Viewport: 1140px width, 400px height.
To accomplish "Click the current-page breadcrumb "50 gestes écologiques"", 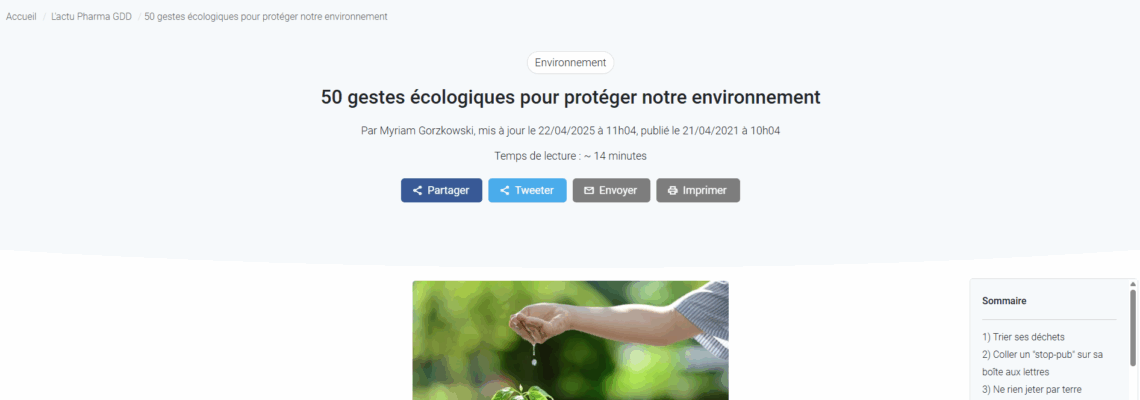I will (x=266, y=16).
